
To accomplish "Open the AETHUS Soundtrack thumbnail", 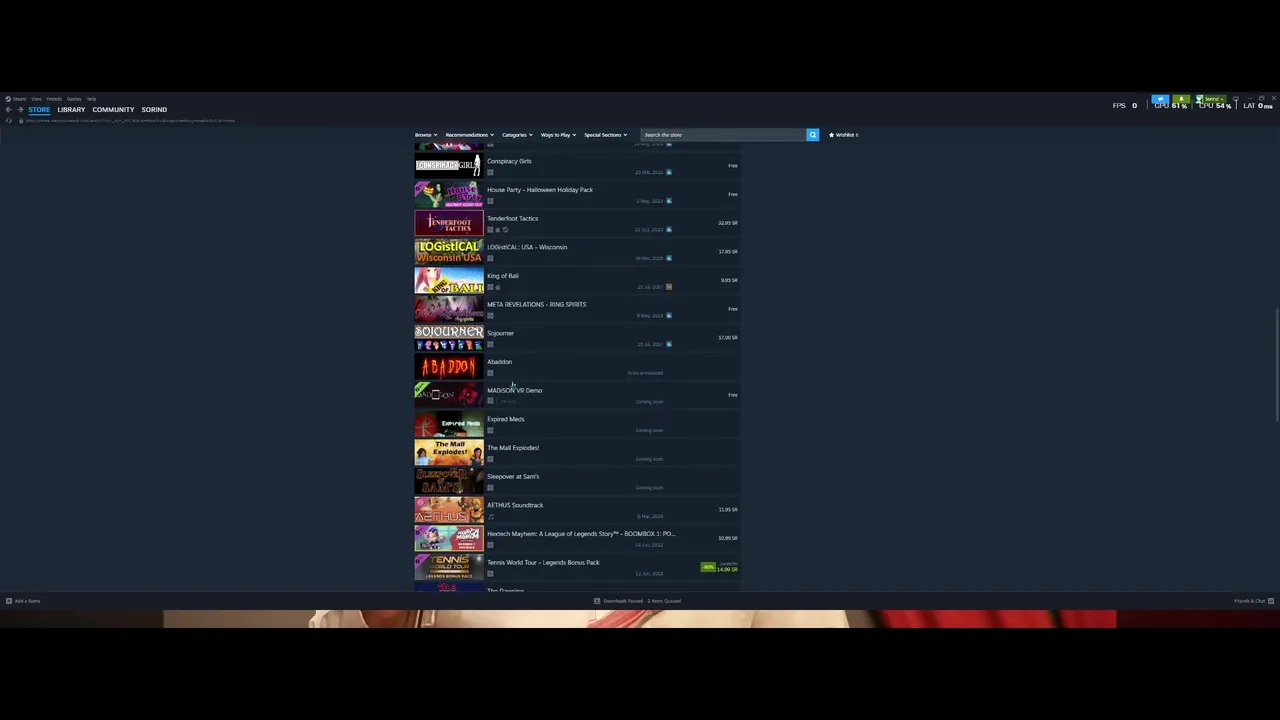I will (x=449, y=510).
